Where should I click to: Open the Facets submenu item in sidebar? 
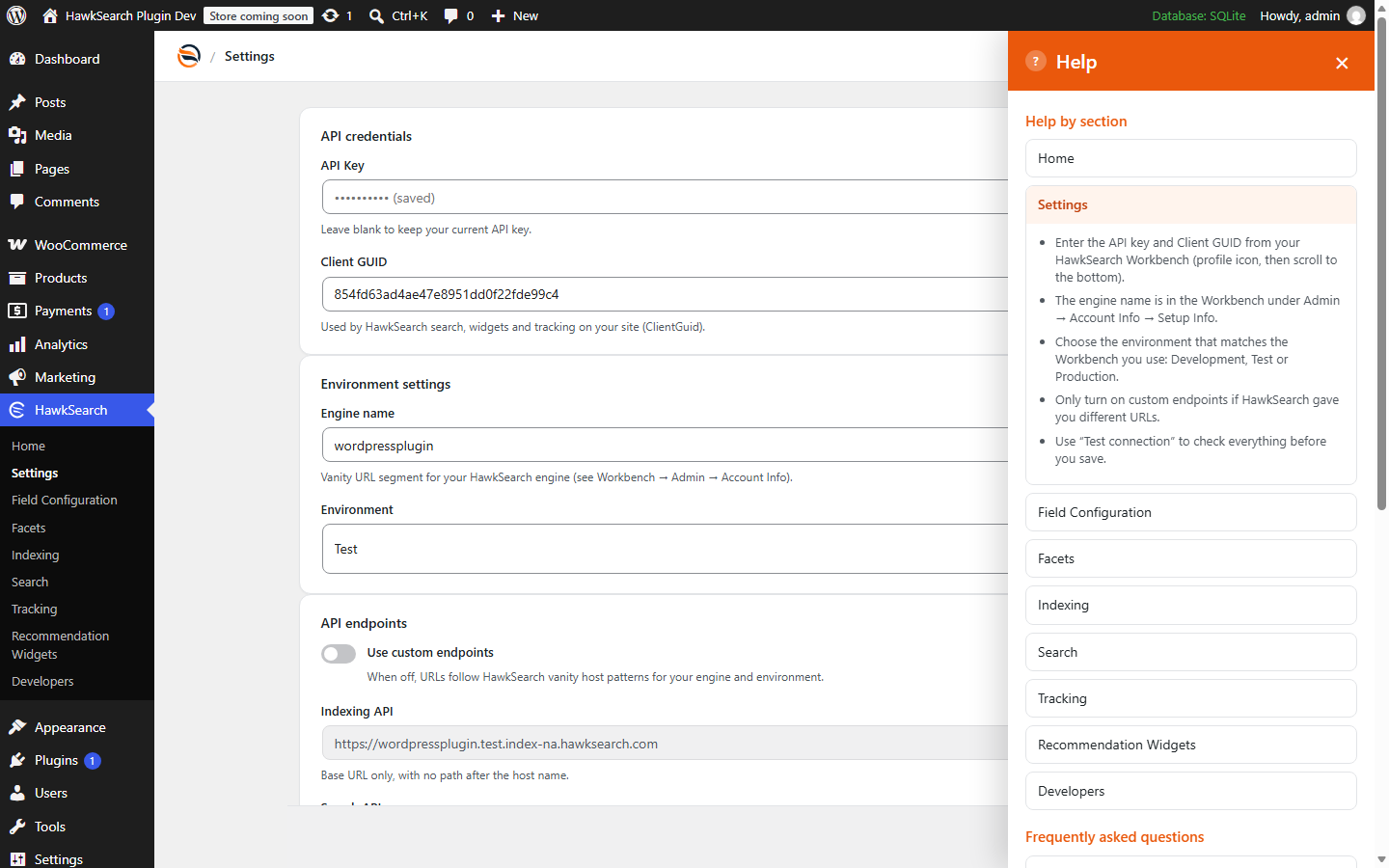pyautogui.click(x=29, y=528)
